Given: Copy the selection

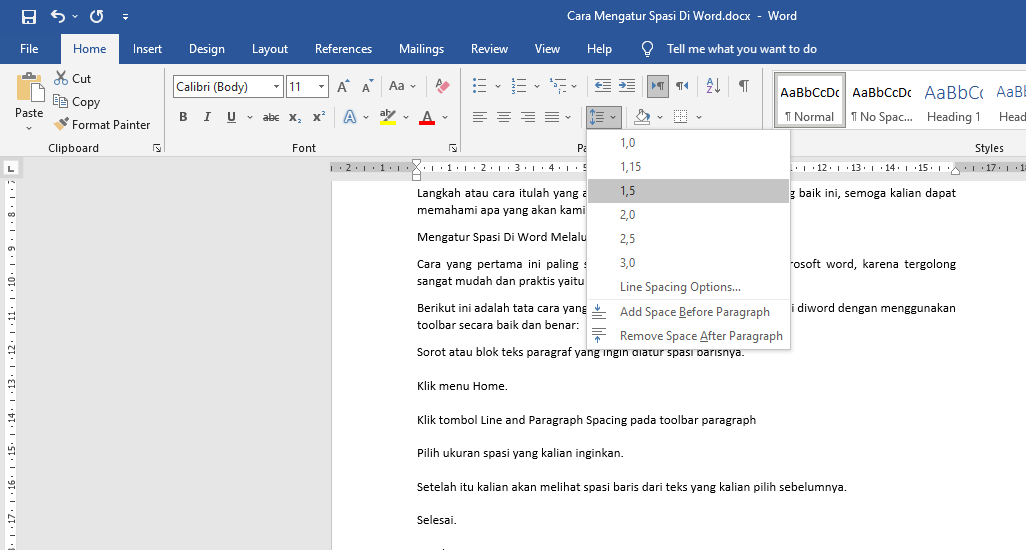Looking at the screenshot, I should [x=77, y=102].
